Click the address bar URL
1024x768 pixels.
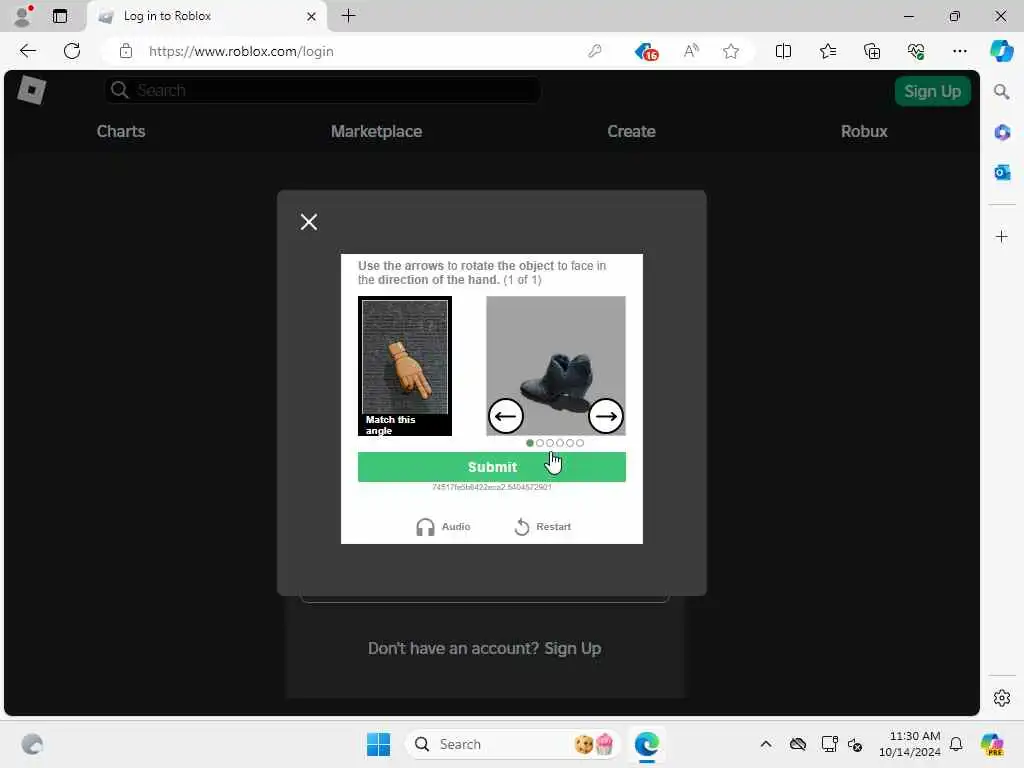(241, 51)
